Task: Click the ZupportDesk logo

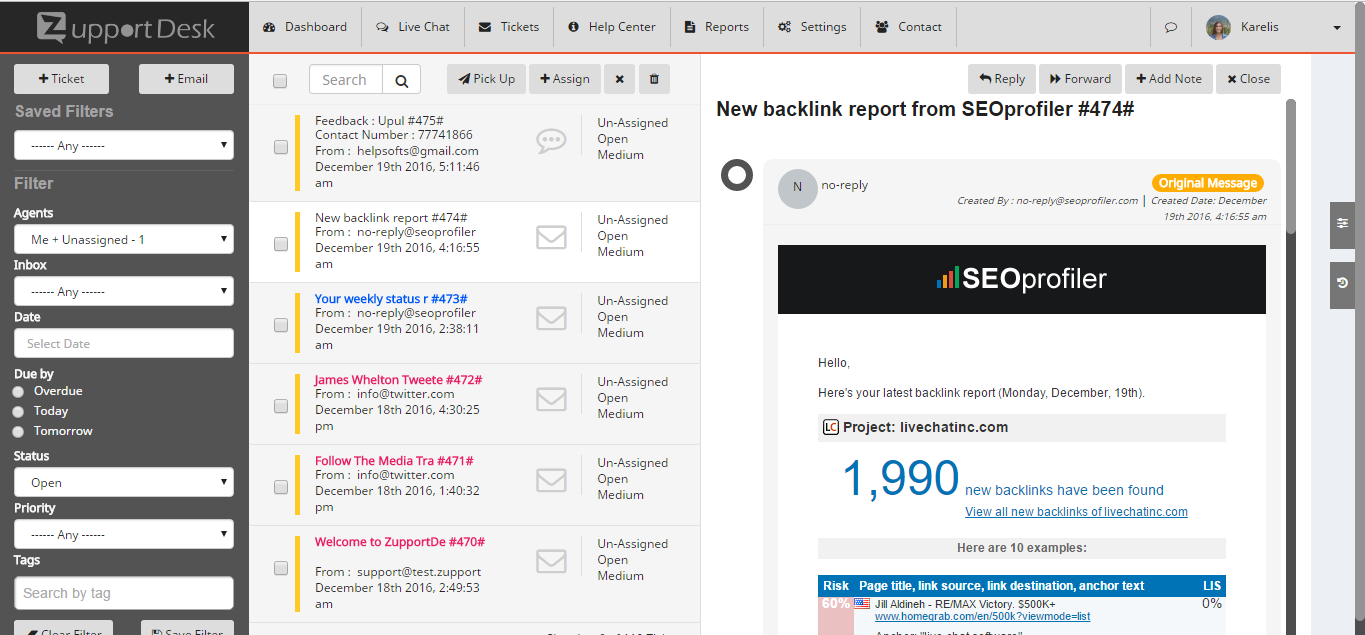Action: pos(125,27)
